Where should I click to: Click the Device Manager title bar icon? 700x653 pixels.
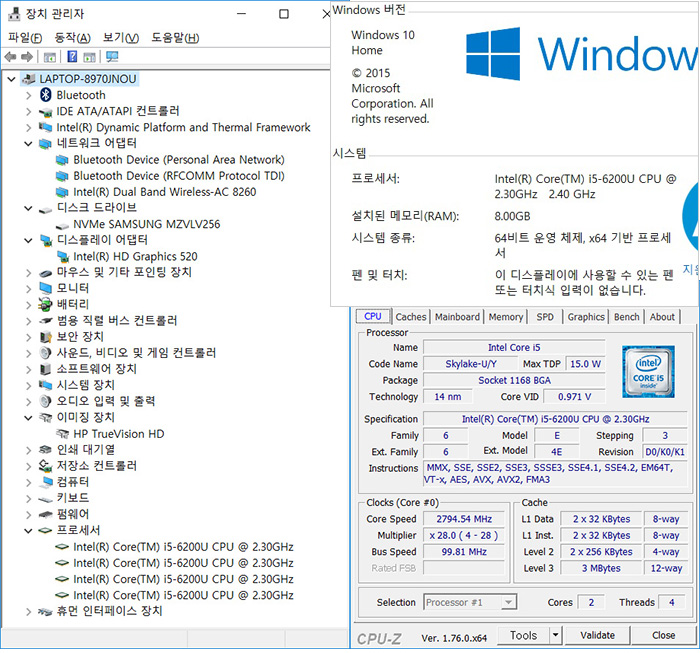coord(14,14)
